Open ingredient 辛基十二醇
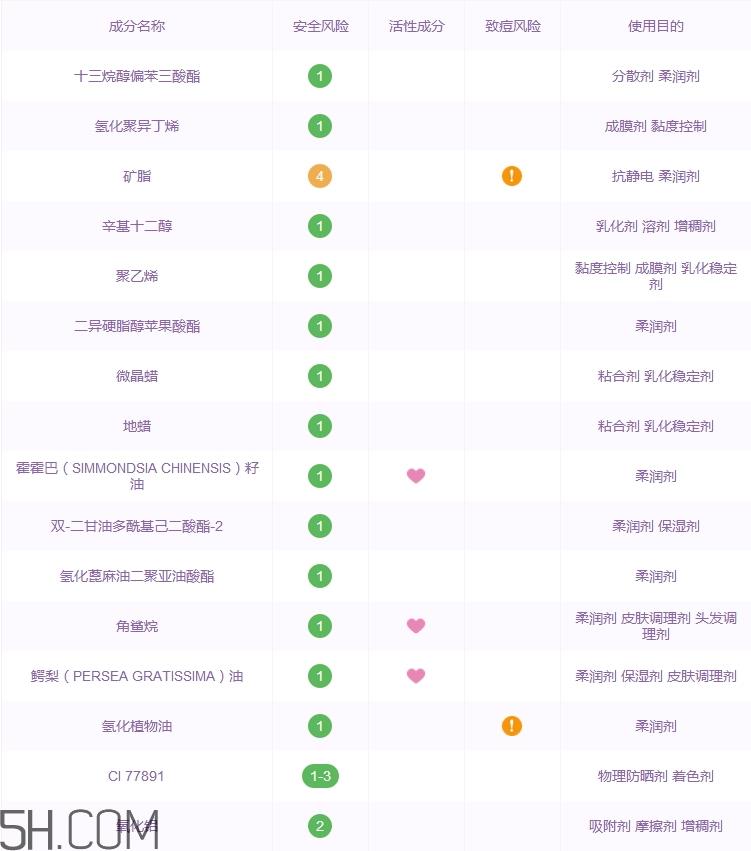Viewport: 751px width, 851px height. pyautogui.click(x=137, y=226)
